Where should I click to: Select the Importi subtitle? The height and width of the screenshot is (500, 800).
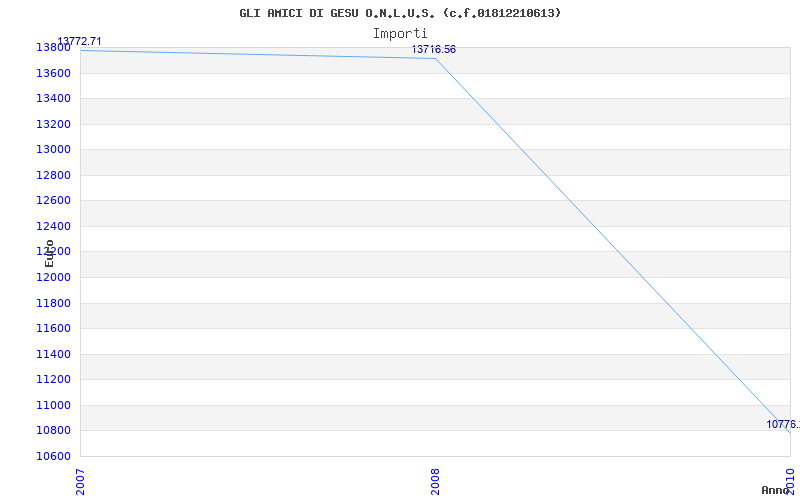point(400,34)
